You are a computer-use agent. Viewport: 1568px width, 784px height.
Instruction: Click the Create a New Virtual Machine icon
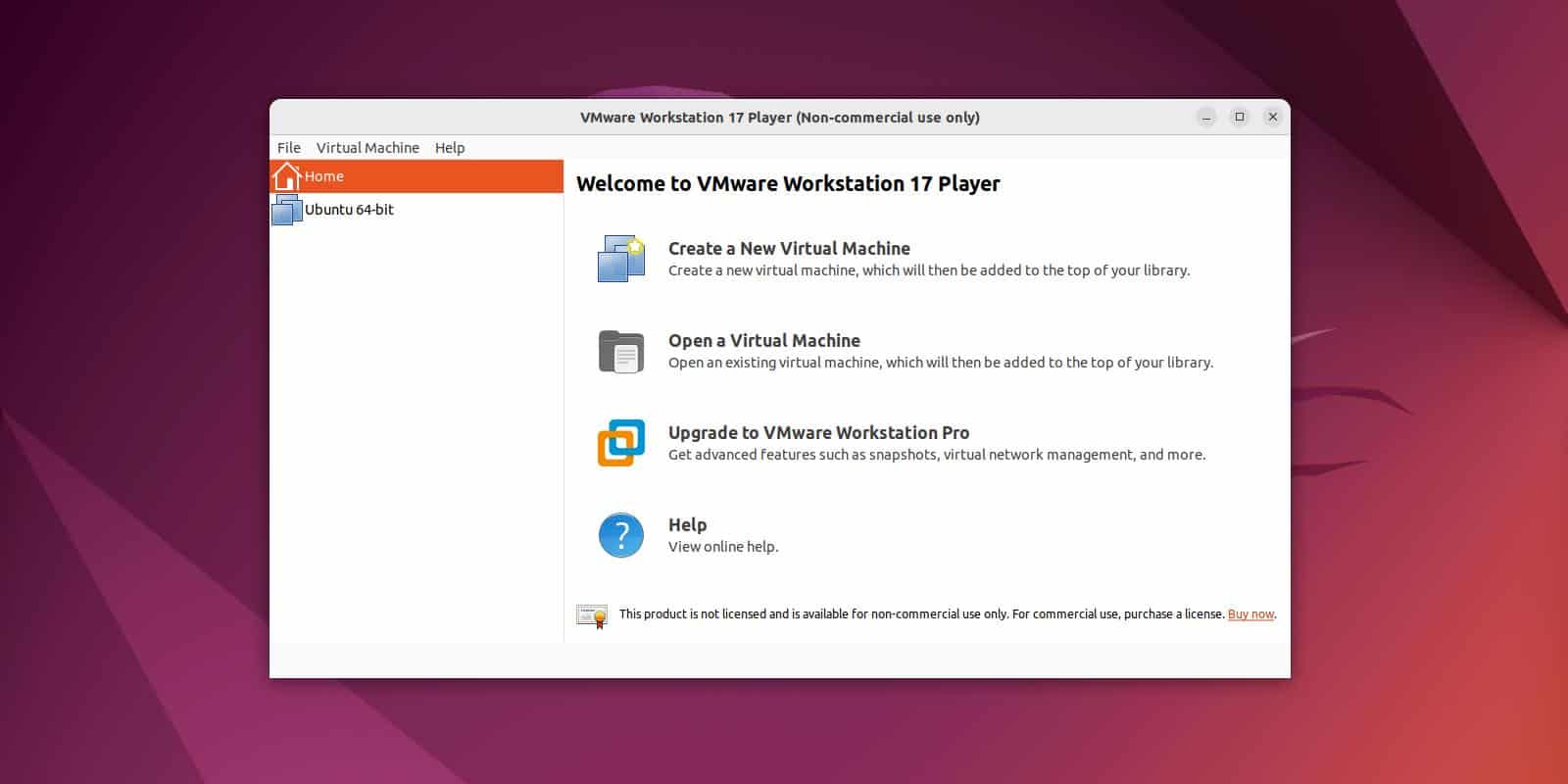(621, 259)
